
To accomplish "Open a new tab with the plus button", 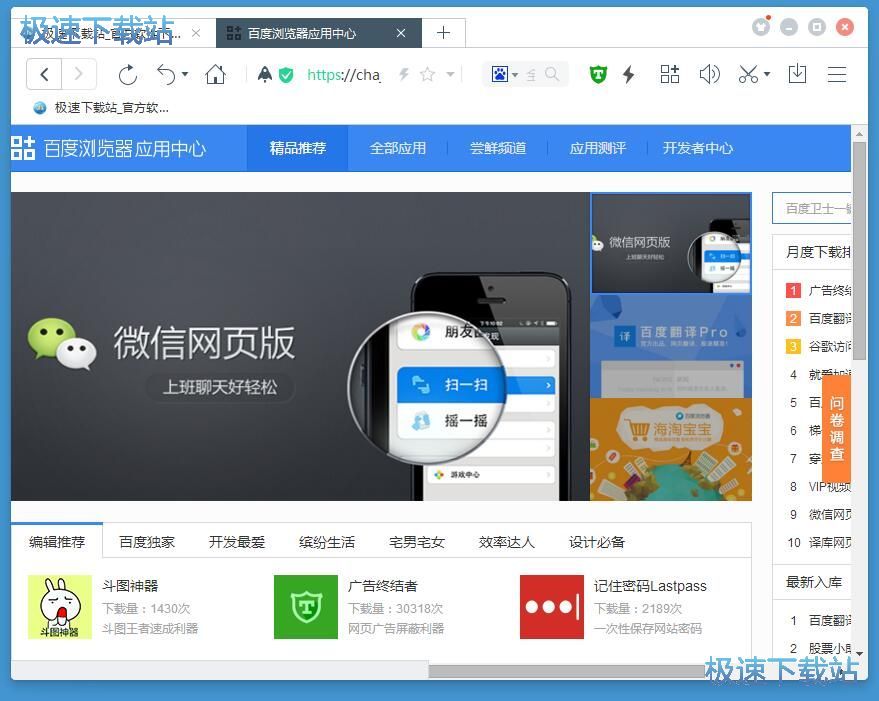I will coord(443,33).
